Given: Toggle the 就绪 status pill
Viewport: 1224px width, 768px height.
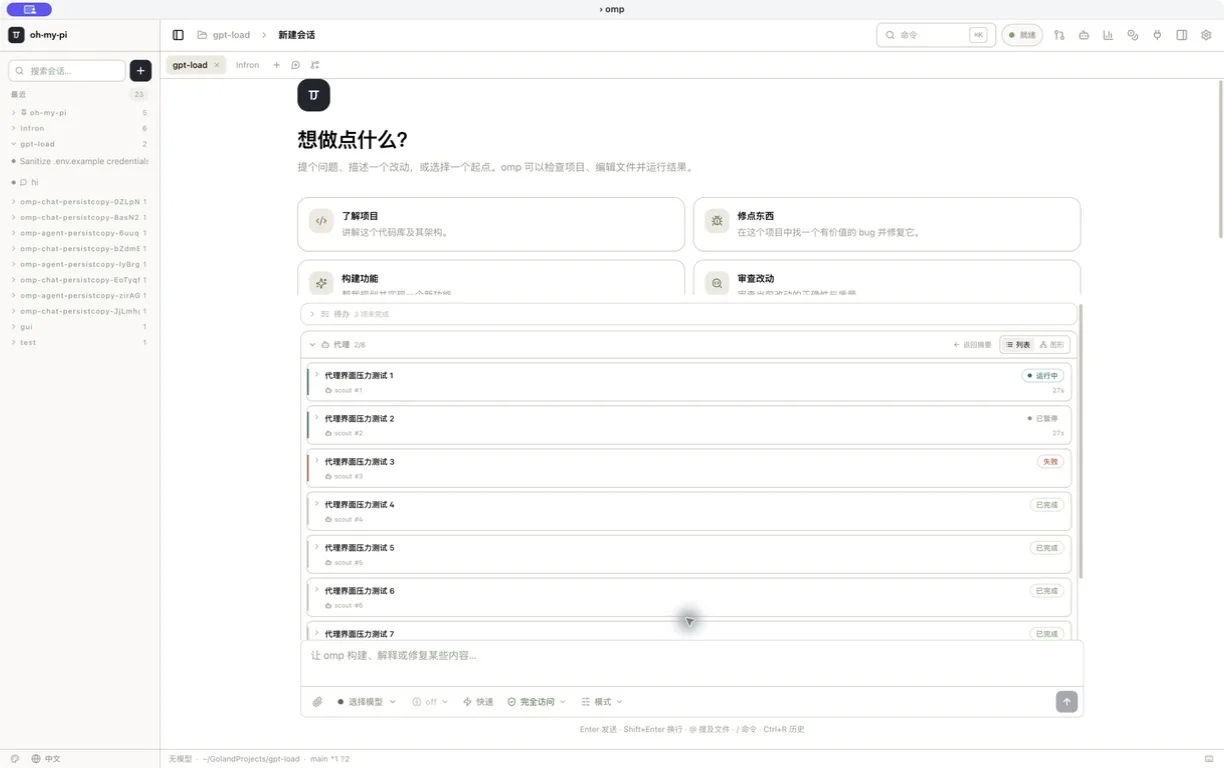Looking at the screenshot, I should (x=1022, y=35).
